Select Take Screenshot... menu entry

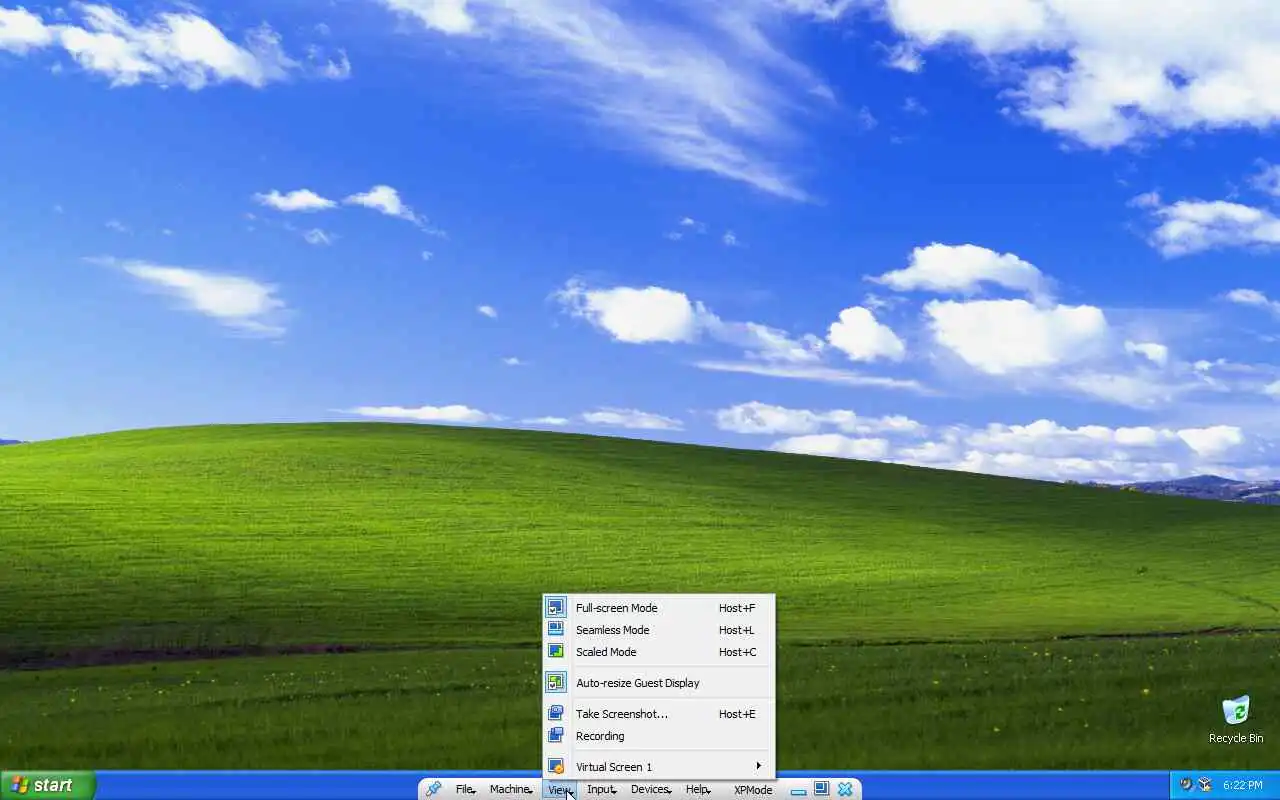(659, 714)
